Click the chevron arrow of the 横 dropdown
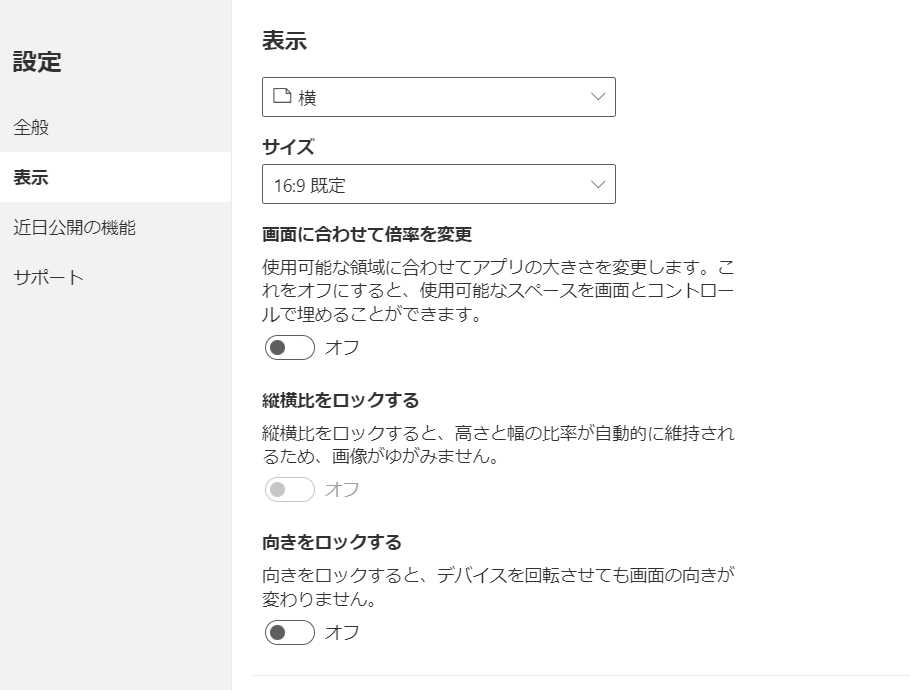 pyautogui.click(x=598, y=97)
